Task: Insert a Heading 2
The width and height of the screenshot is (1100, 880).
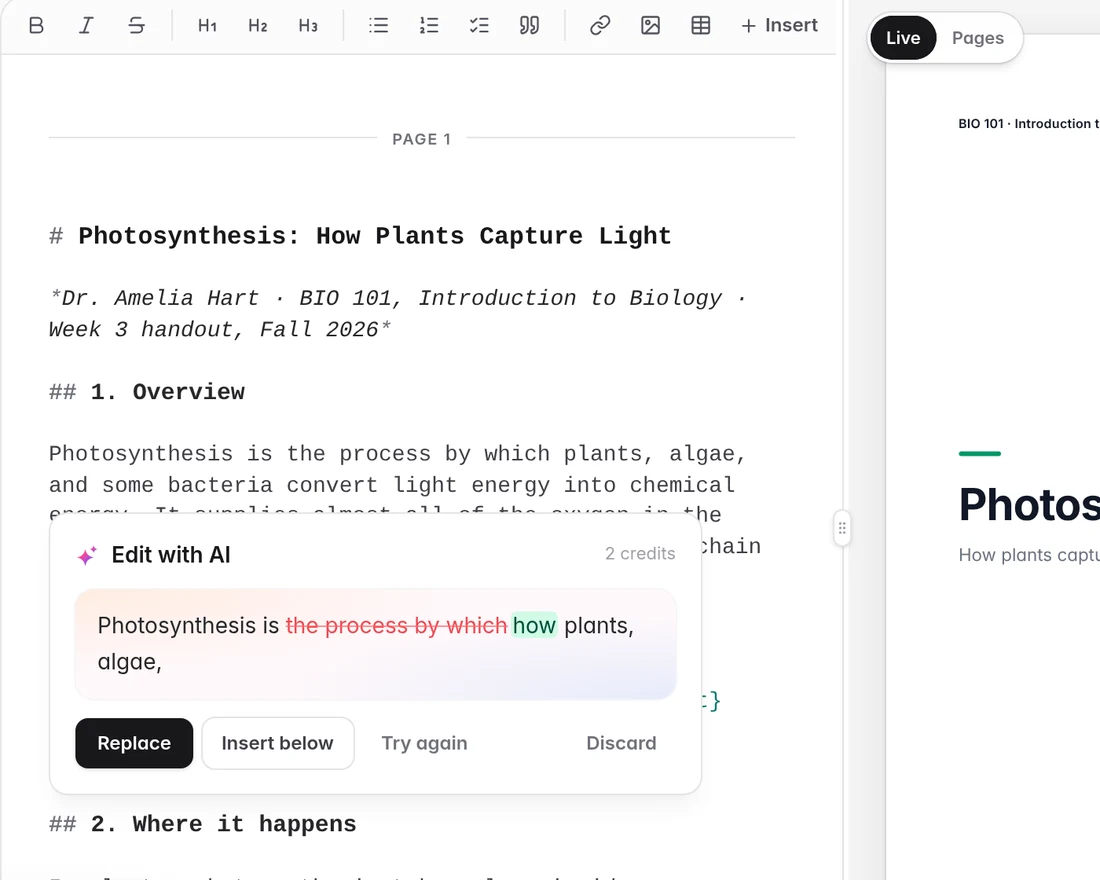Action: coord(257,26)
